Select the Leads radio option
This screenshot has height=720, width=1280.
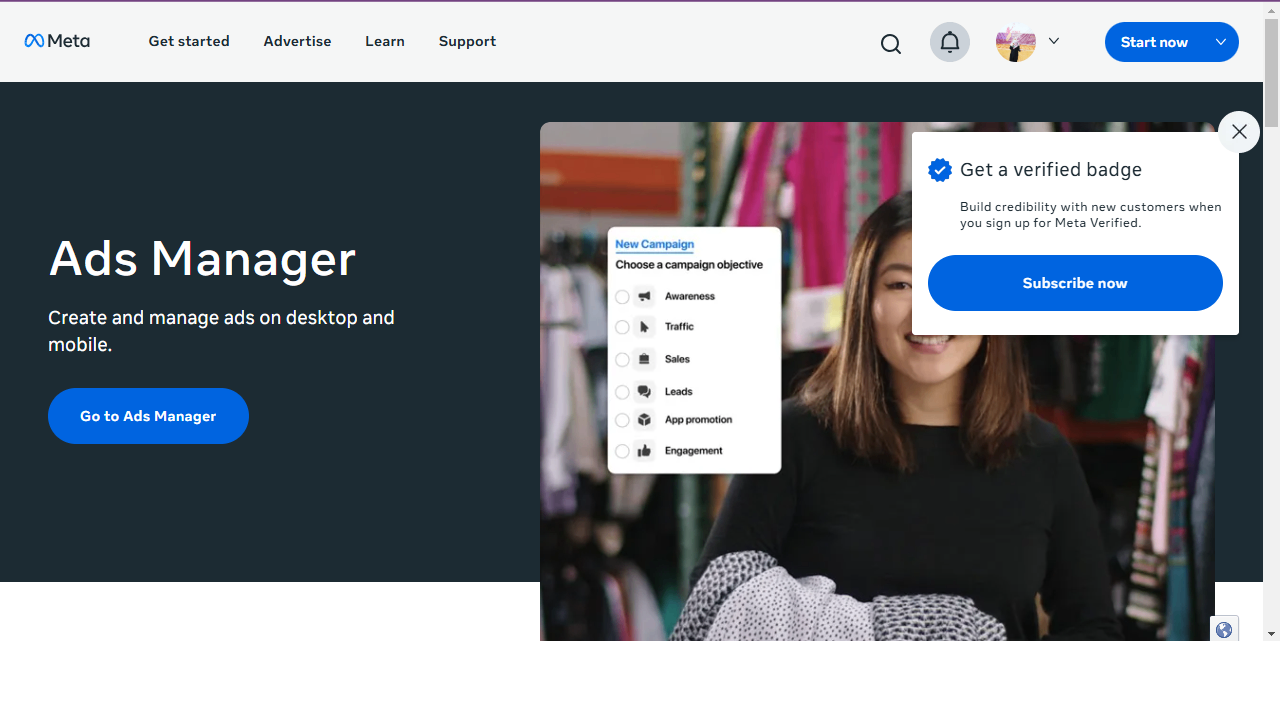622,392
